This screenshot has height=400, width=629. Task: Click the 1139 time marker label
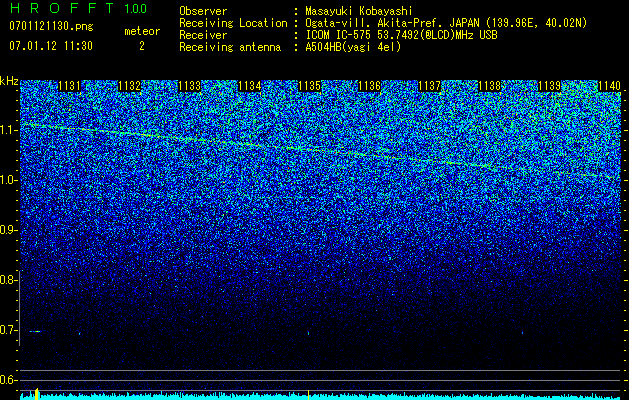[549, 86]
